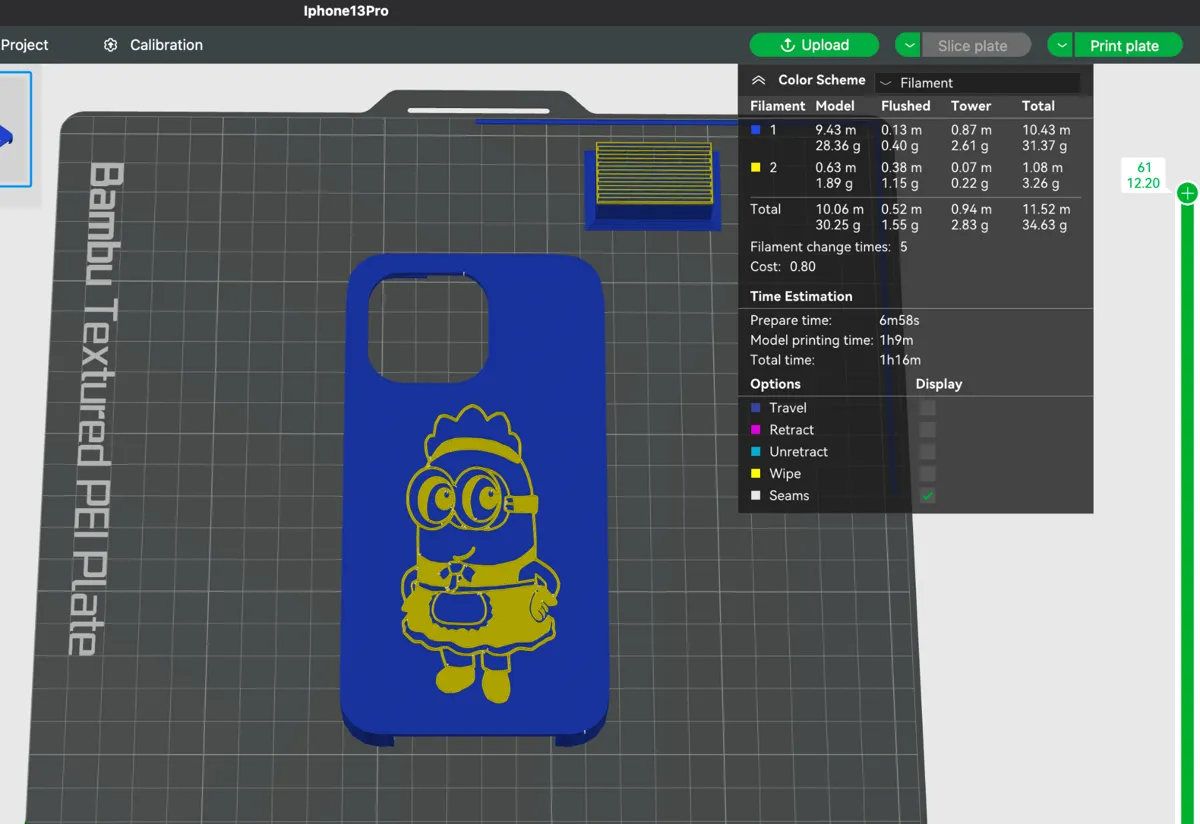This screenshot has width=1200, height=824.
Task: Collapse the Color Scheme panel
Action: 758,80
